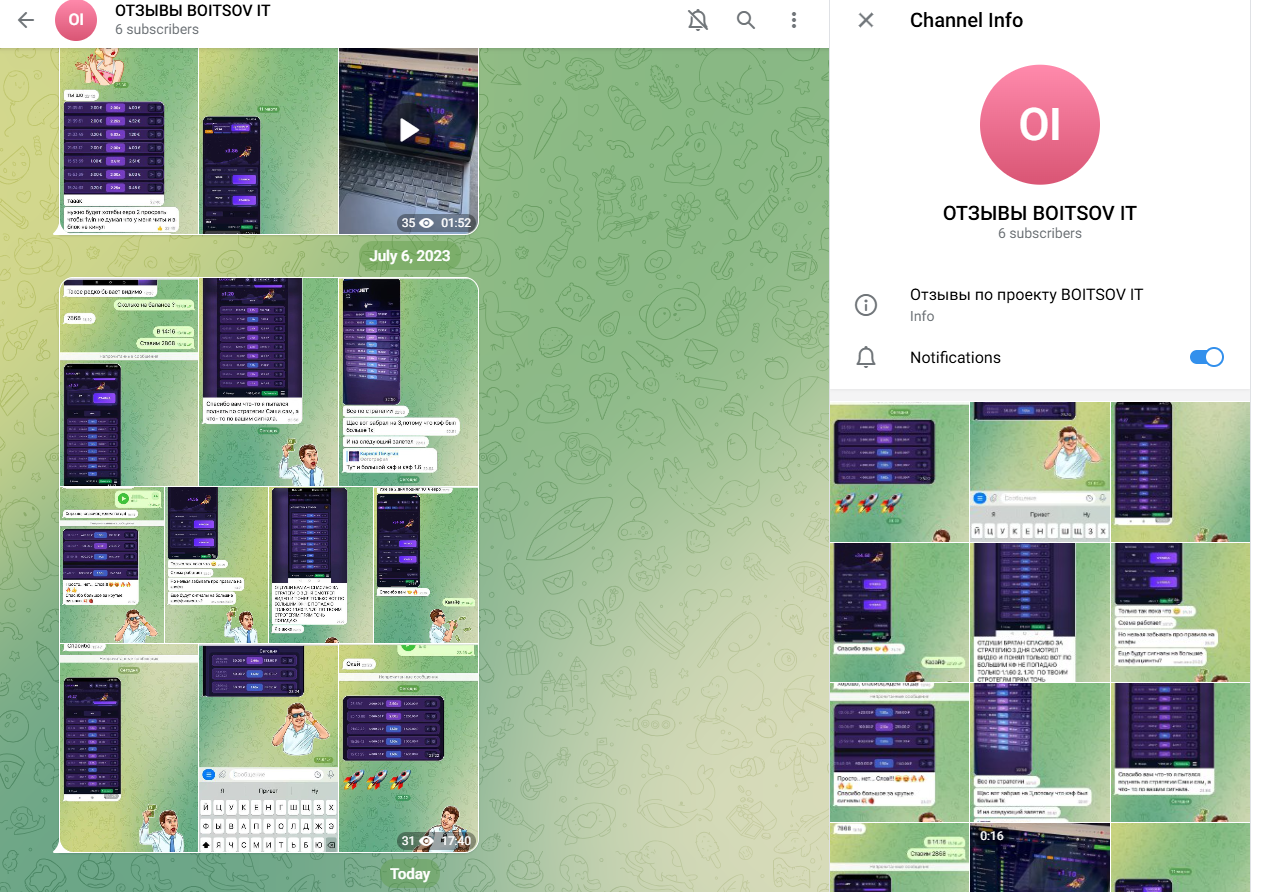
Task: Open the "ОТДУШИ БРАТАН СПАСИБО" thumbnail in the media grid
Action: click(x=1040, y=612)
